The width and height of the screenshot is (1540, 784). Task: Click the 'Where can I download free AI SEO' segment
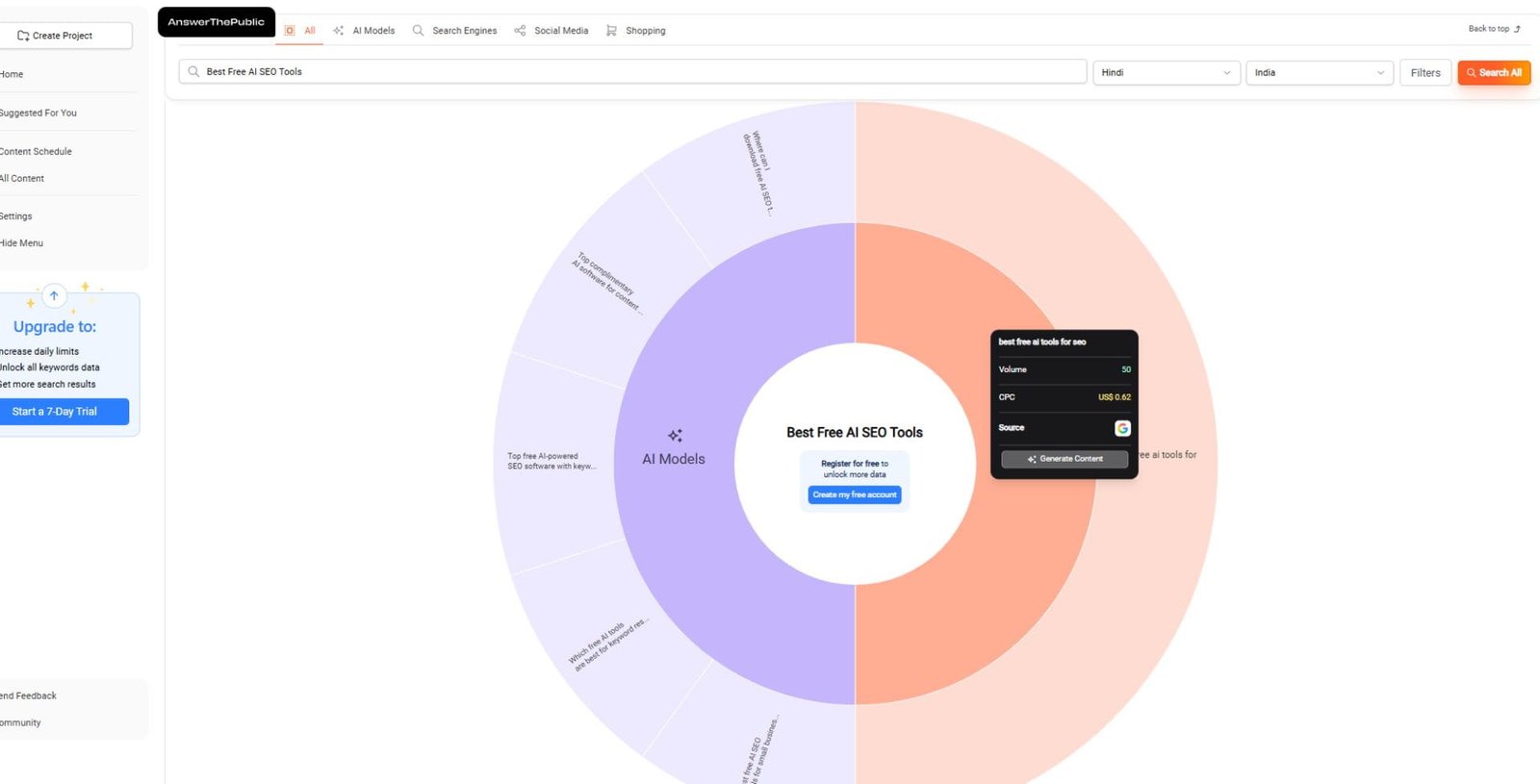[758, 173]
